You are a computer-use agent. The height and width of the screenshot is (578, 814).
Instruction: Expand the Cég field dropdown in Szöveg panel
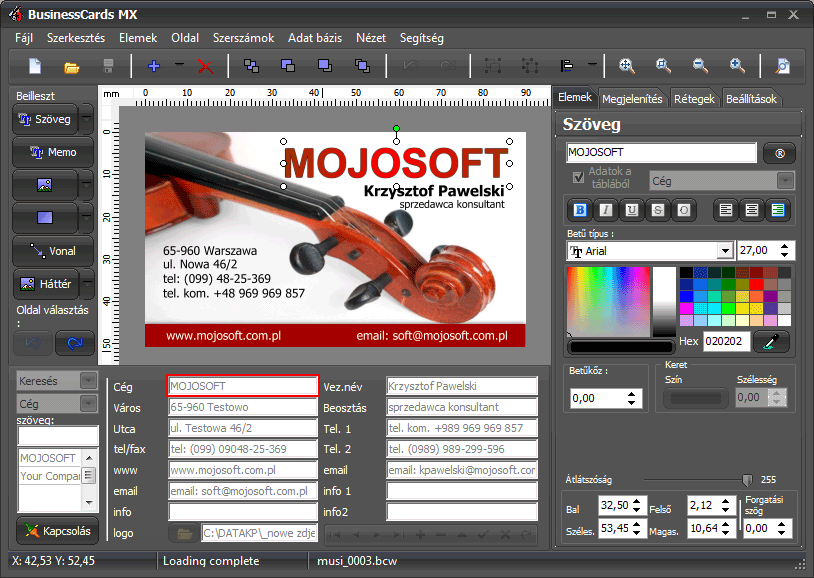click(785, 181)
